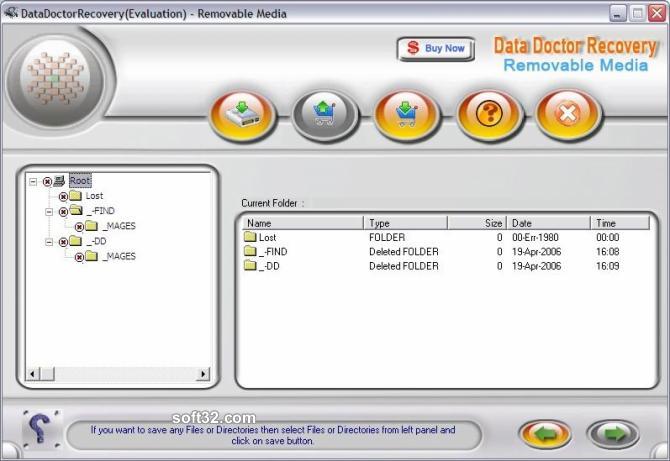Click the grey cart upload round button
Screen dimensions: 670x461
tap(325, 115)
